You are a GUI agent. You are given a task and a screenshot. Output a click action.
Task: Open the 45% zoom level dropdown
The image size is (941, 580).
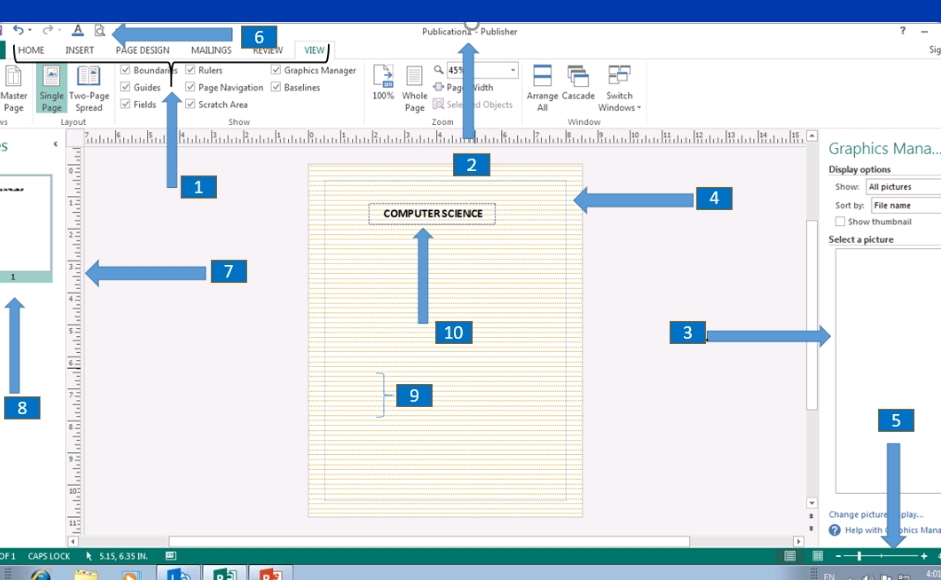[513, 70]
